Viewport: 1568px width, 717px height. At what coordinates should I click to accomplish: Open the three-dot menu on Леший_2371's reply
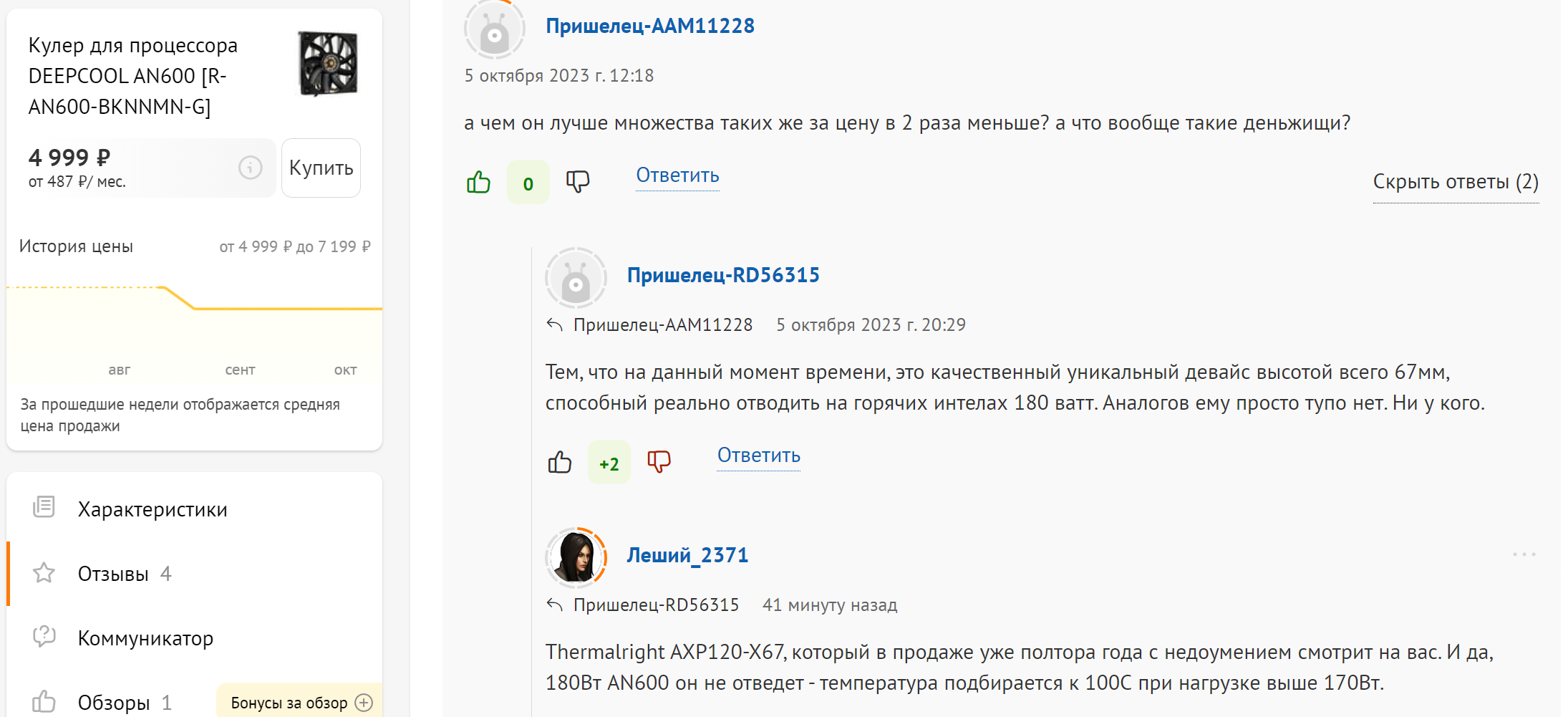[x=1524, y=554]
